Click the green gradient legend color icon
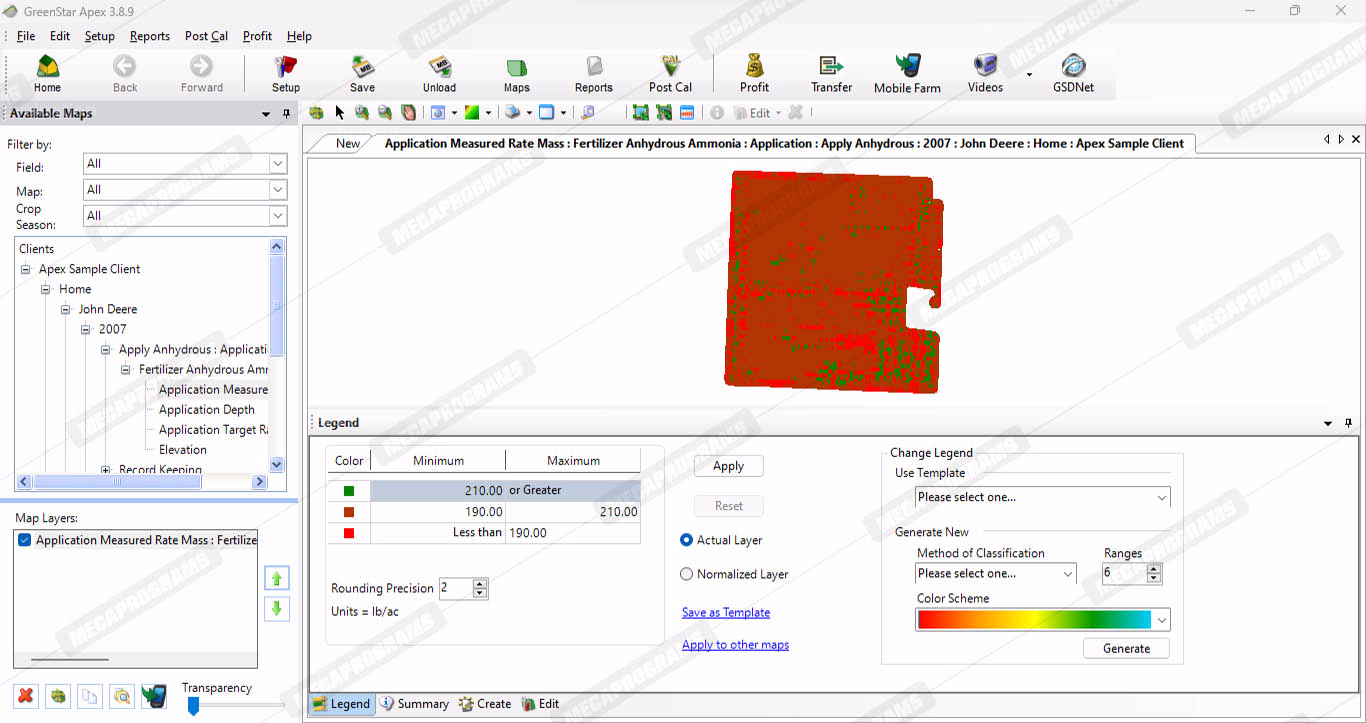1366x723 pixels. tap(472, 113)
